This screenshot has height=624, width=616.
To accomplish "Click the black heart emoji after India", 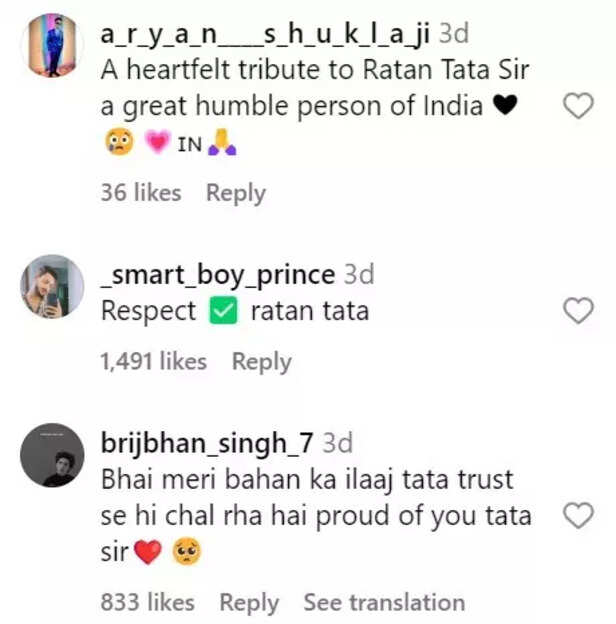I will click(x=505, y=105).
